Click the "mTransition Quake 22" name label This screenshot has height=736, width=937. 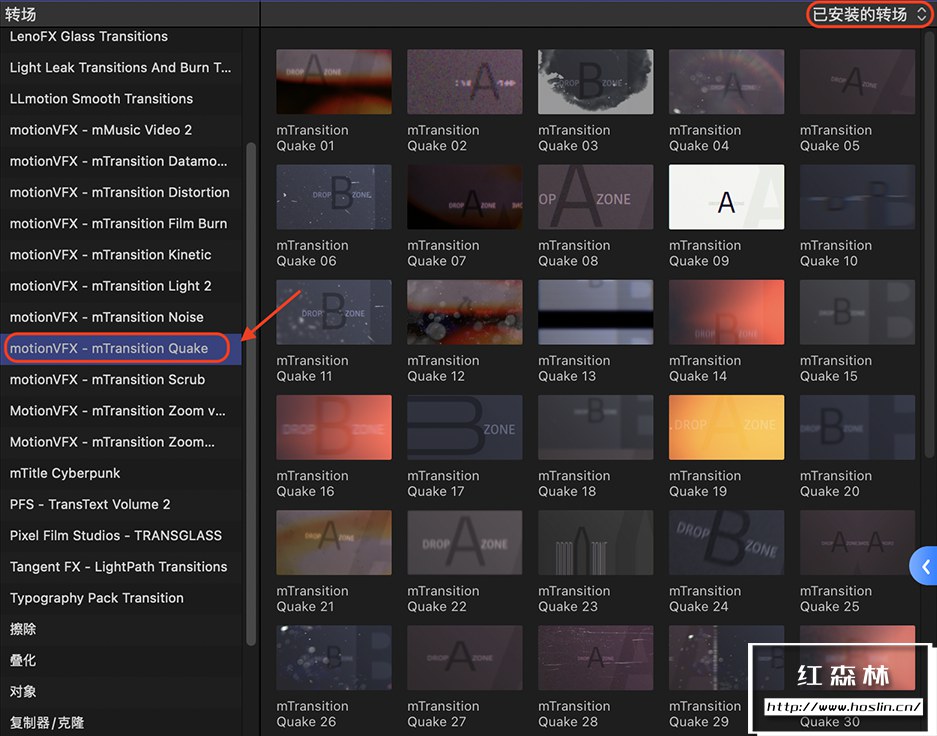(x=443, y=599)
